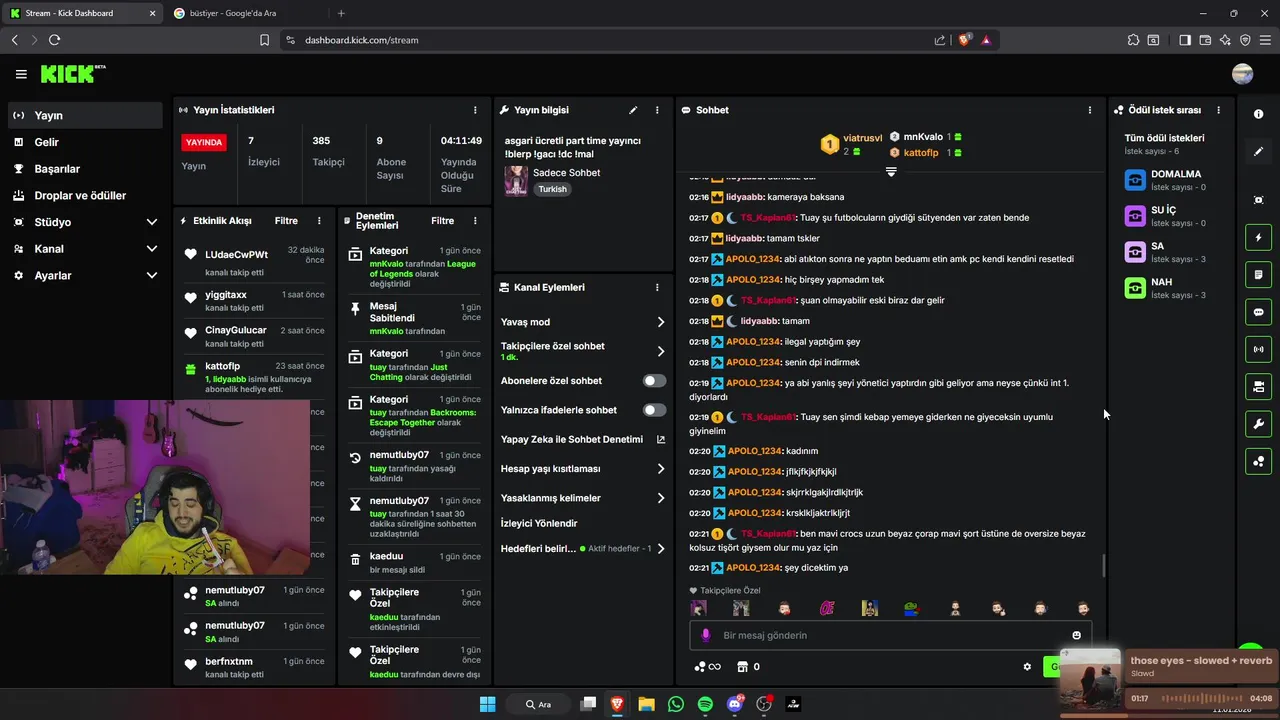Viewport: 1280px width, 720px height.
Task: Click the purple microphone icon in message box
Action: [706, 635]
